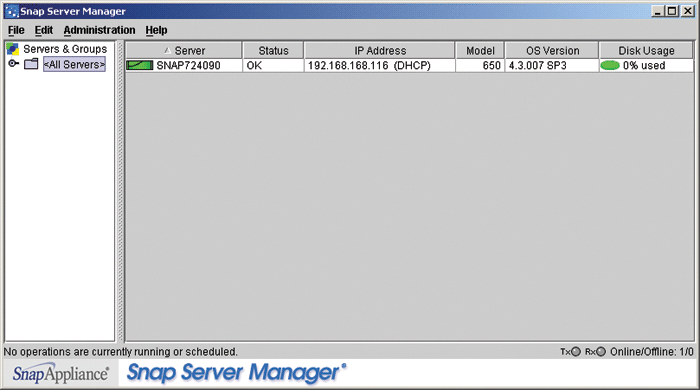Click the model 650 cell

point(480,66)
